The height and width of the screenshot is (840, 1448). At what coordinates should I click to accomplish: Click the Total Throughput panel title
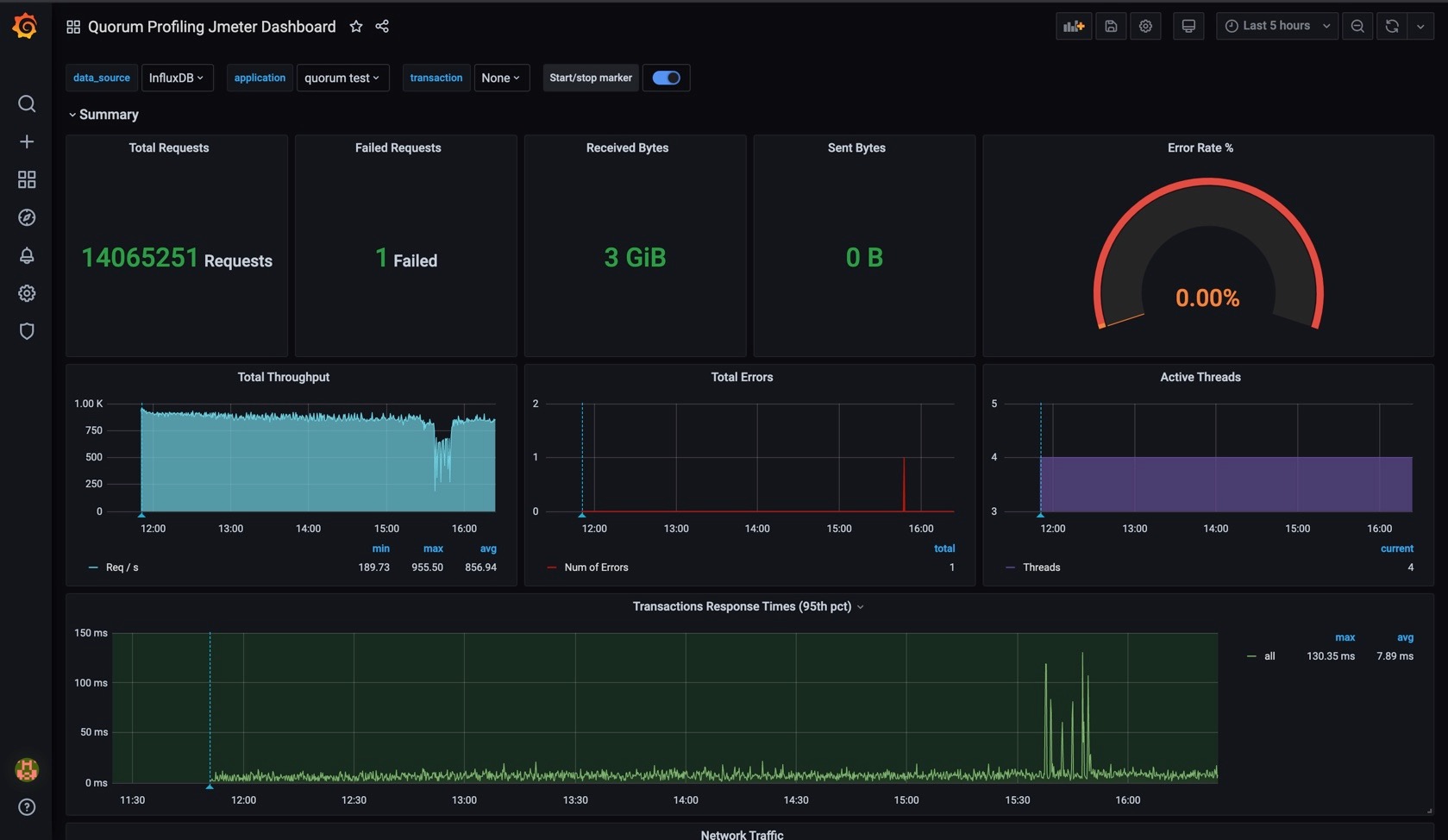pos(283,377)
